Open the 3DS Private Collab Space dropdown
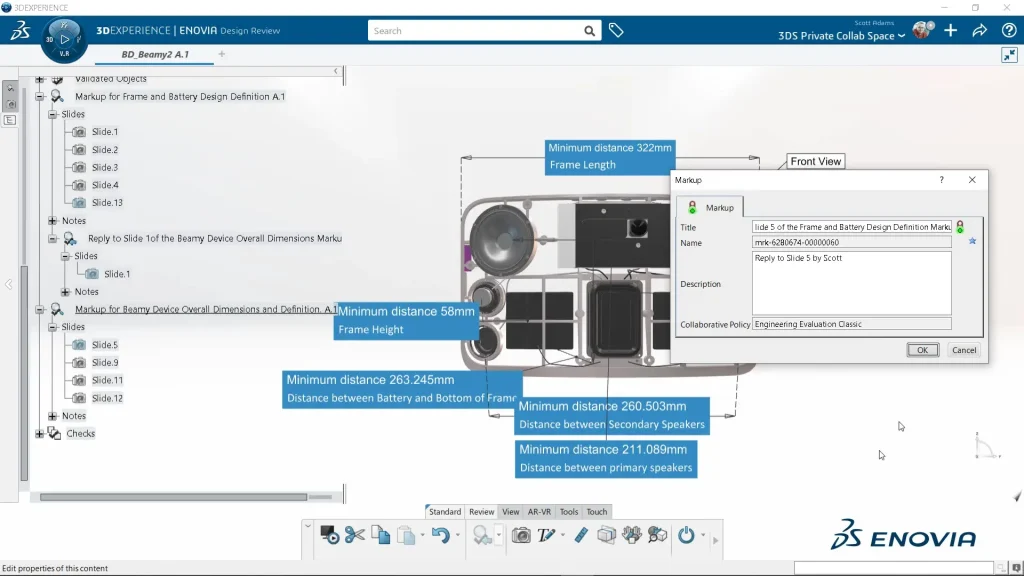 point(842,36)
